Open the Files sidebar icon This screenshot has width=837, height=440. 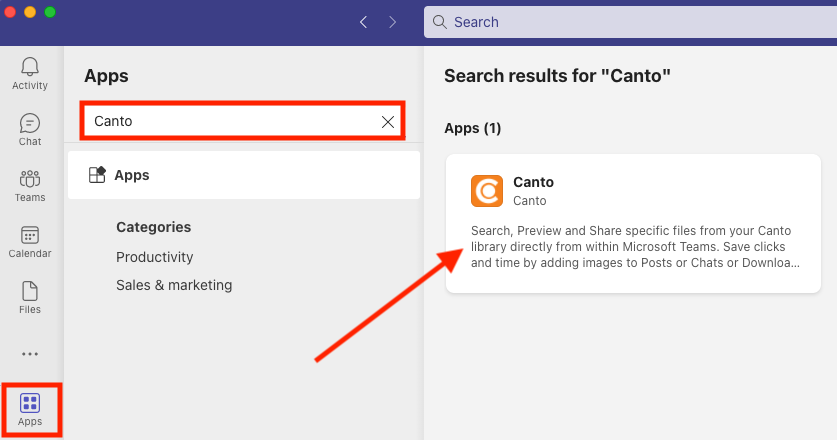click(x=30, y=298)
